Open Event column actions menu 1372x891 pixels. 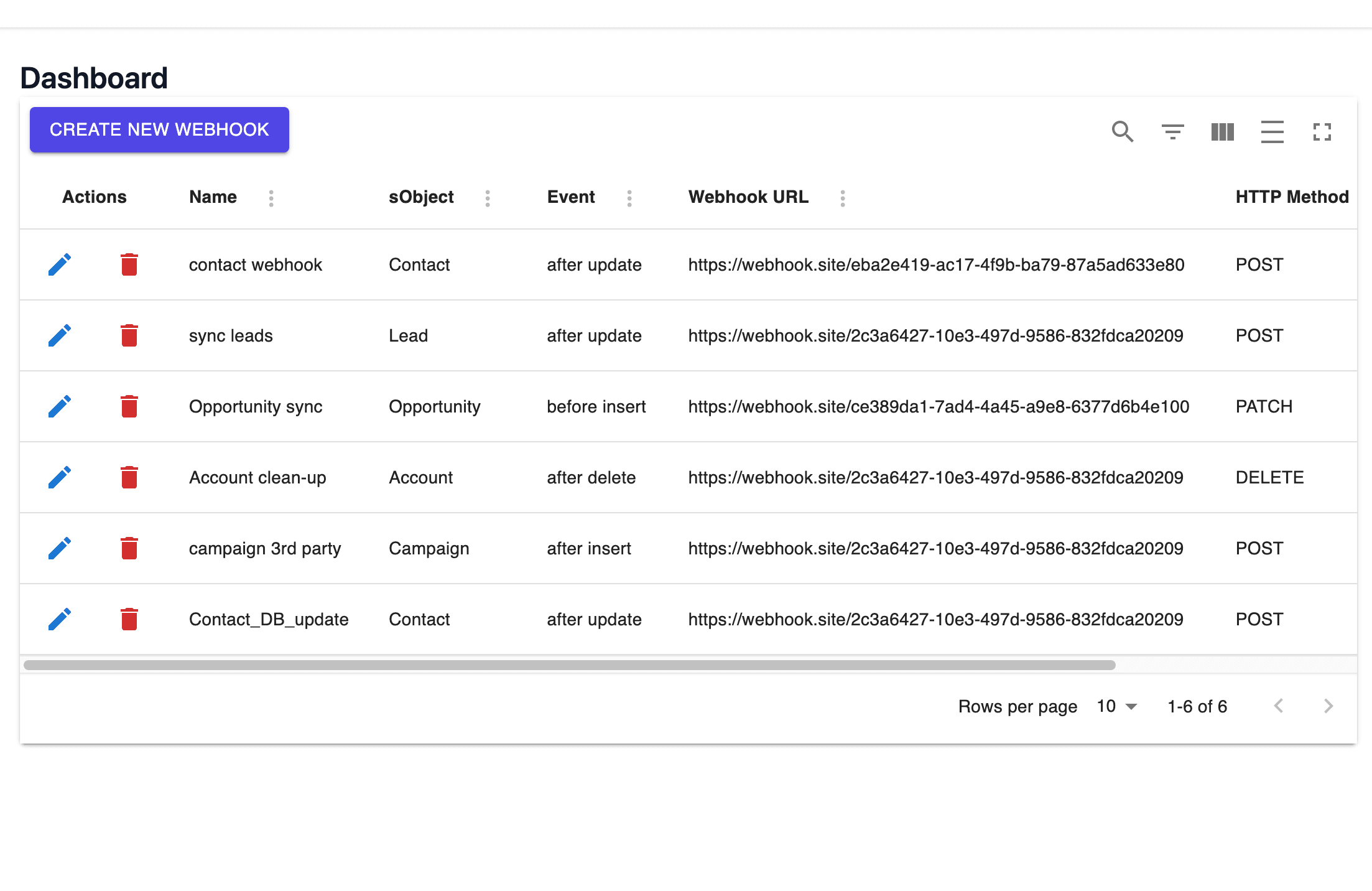pyautogui.click(x=629, y=198)
